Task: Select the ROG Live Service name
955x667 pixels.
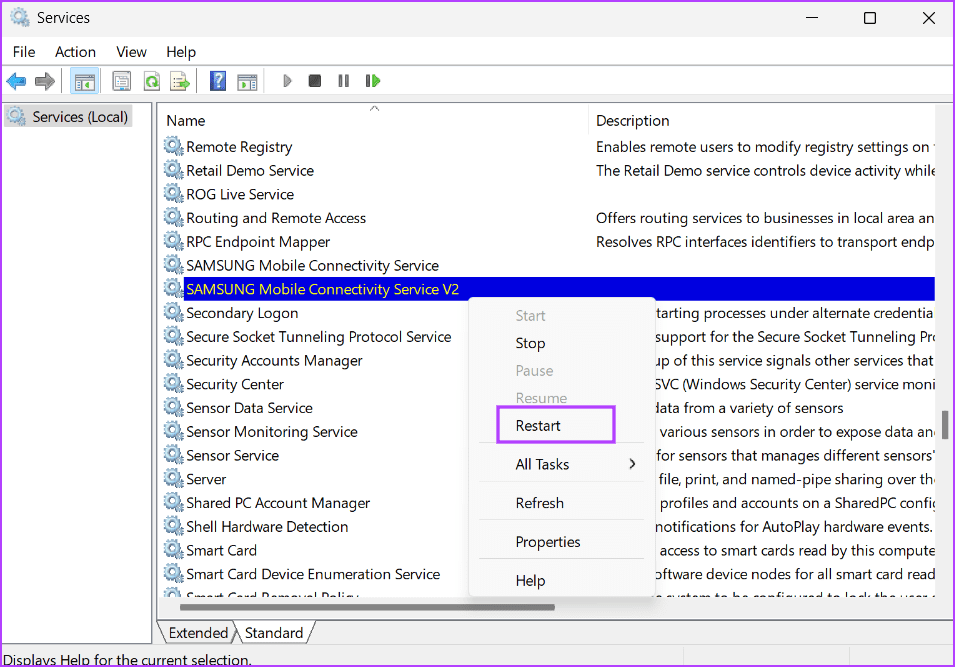Action: pyautogui.click(x=240, y=194)
